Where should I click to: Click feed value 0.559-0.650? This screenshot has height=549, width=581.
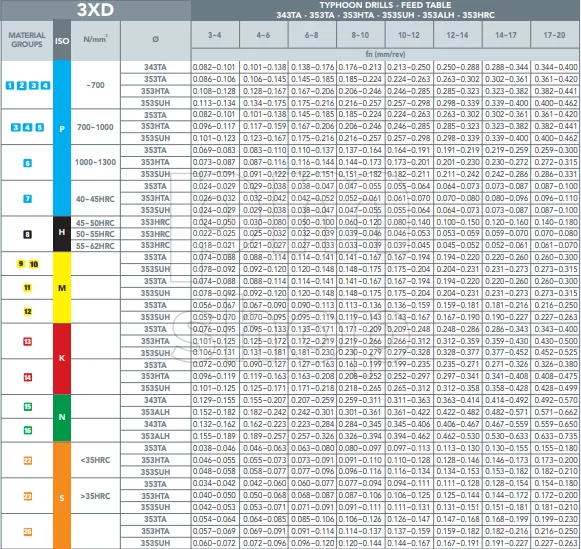[x=556, y=424]
